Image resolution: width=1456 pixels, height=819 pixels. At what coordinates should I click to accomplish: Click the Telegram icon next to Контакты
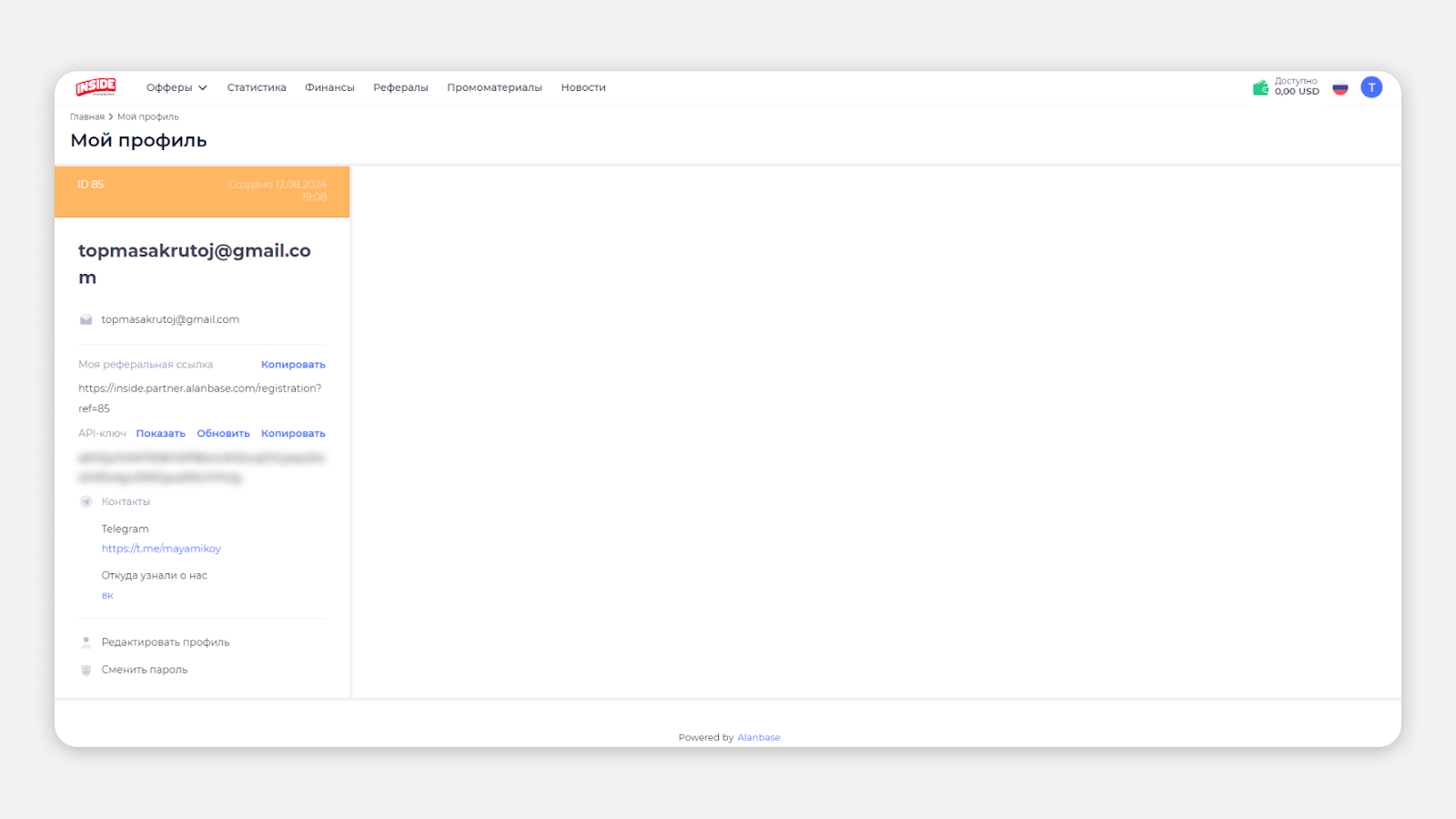pyautogui.click(x=86, y=501)
